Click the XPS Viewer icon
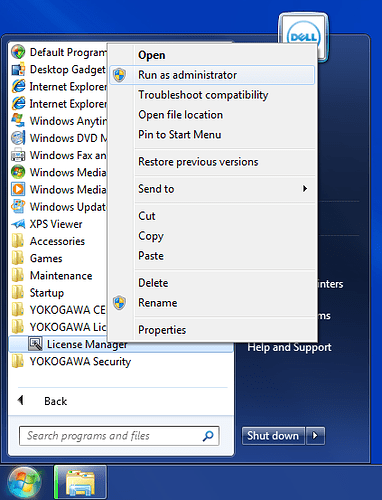Image resolution: width=382 pixels, height=500 pixels. coord(18,224)
